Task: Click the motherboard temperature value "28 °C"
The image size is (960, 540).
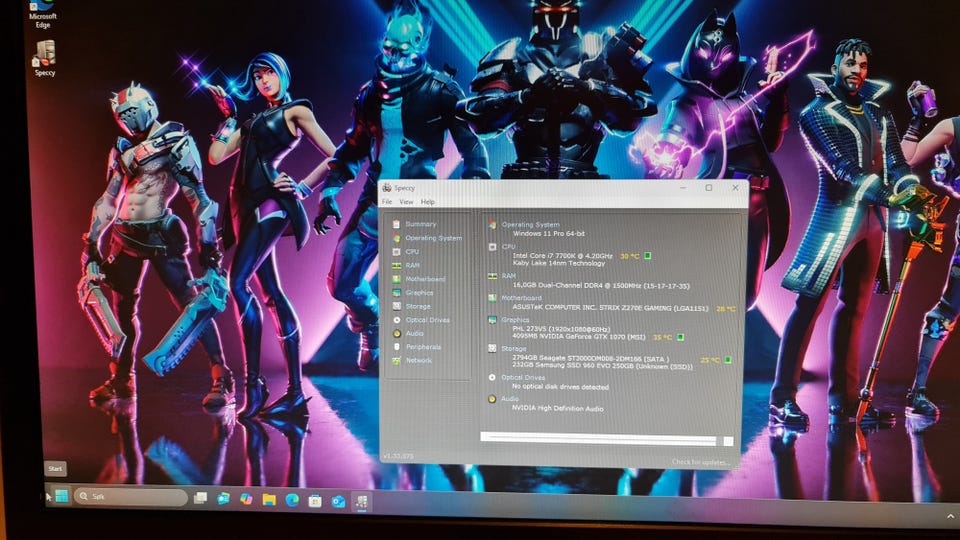Action: point(726,309)
